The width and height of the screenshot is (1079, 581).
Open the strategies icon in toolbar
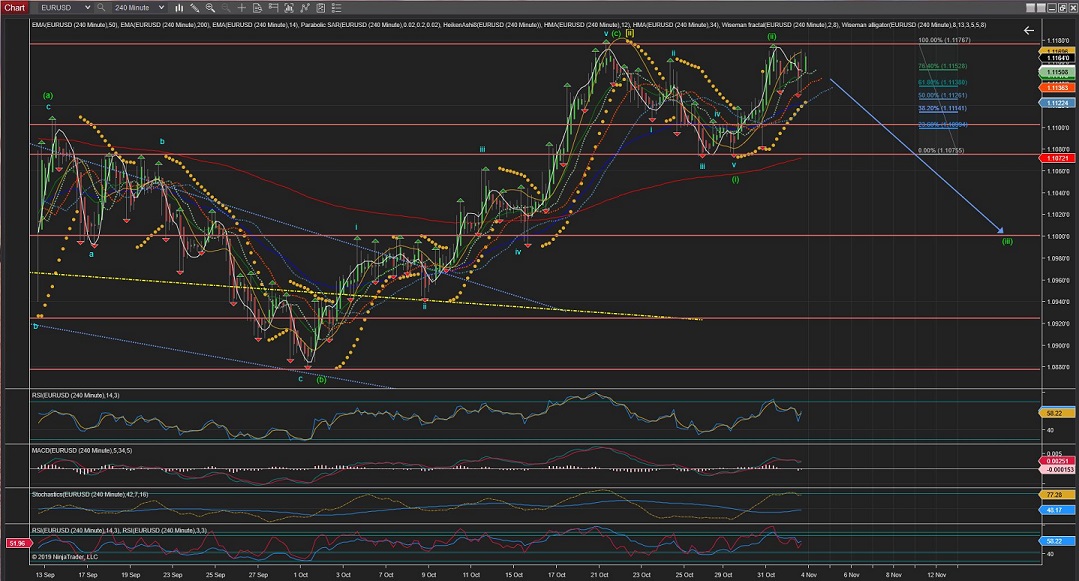tap(305, 8)
